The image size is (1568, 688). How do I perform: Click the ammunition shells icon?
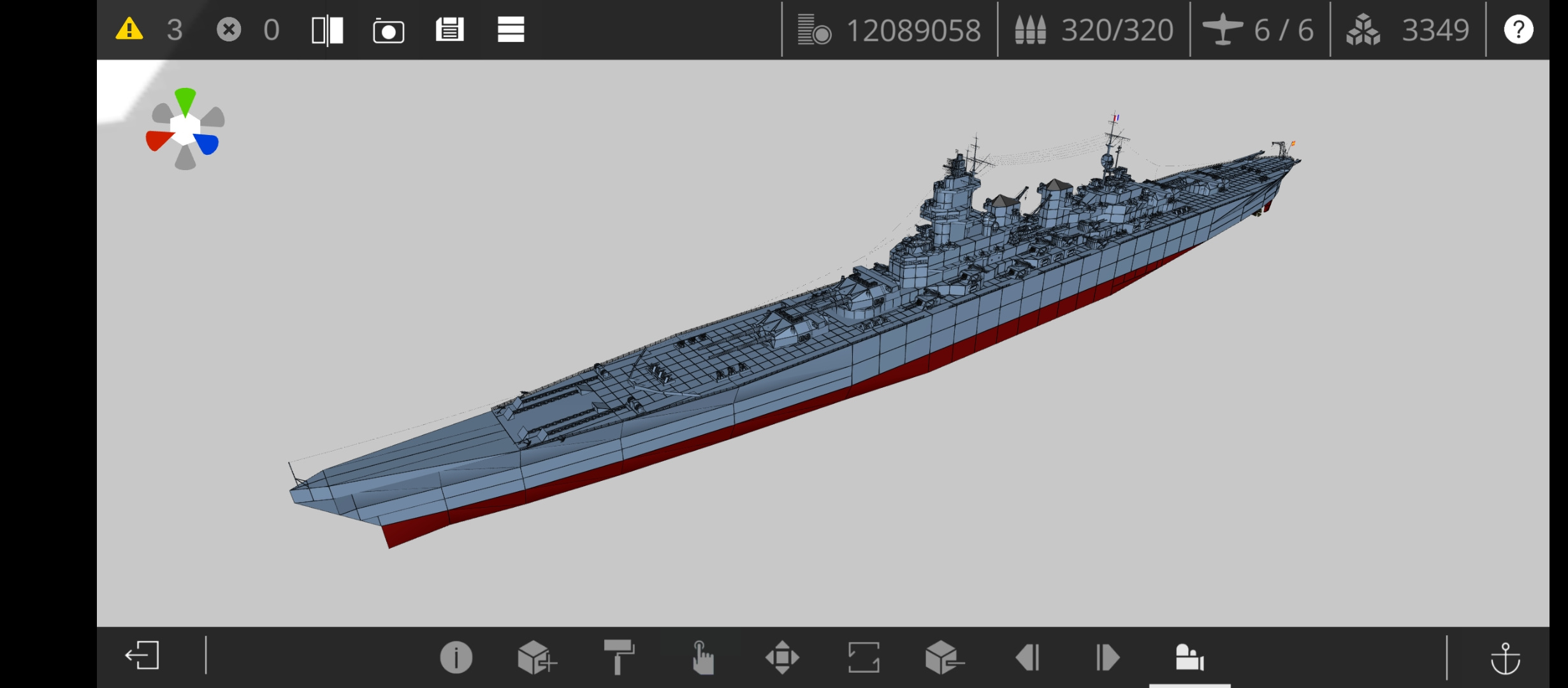click(x=1030, y=30)
